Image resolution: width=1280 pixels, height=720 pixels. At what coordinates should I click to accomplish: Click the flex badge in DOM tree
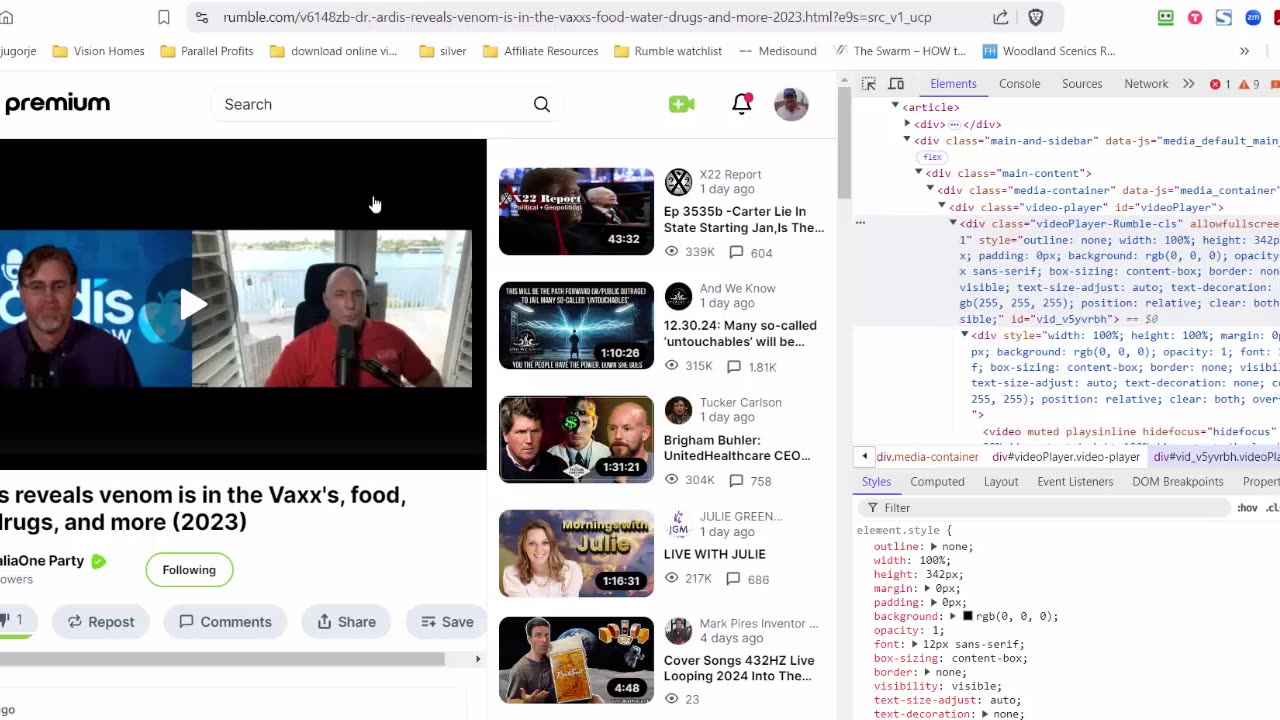coord(932,157)
